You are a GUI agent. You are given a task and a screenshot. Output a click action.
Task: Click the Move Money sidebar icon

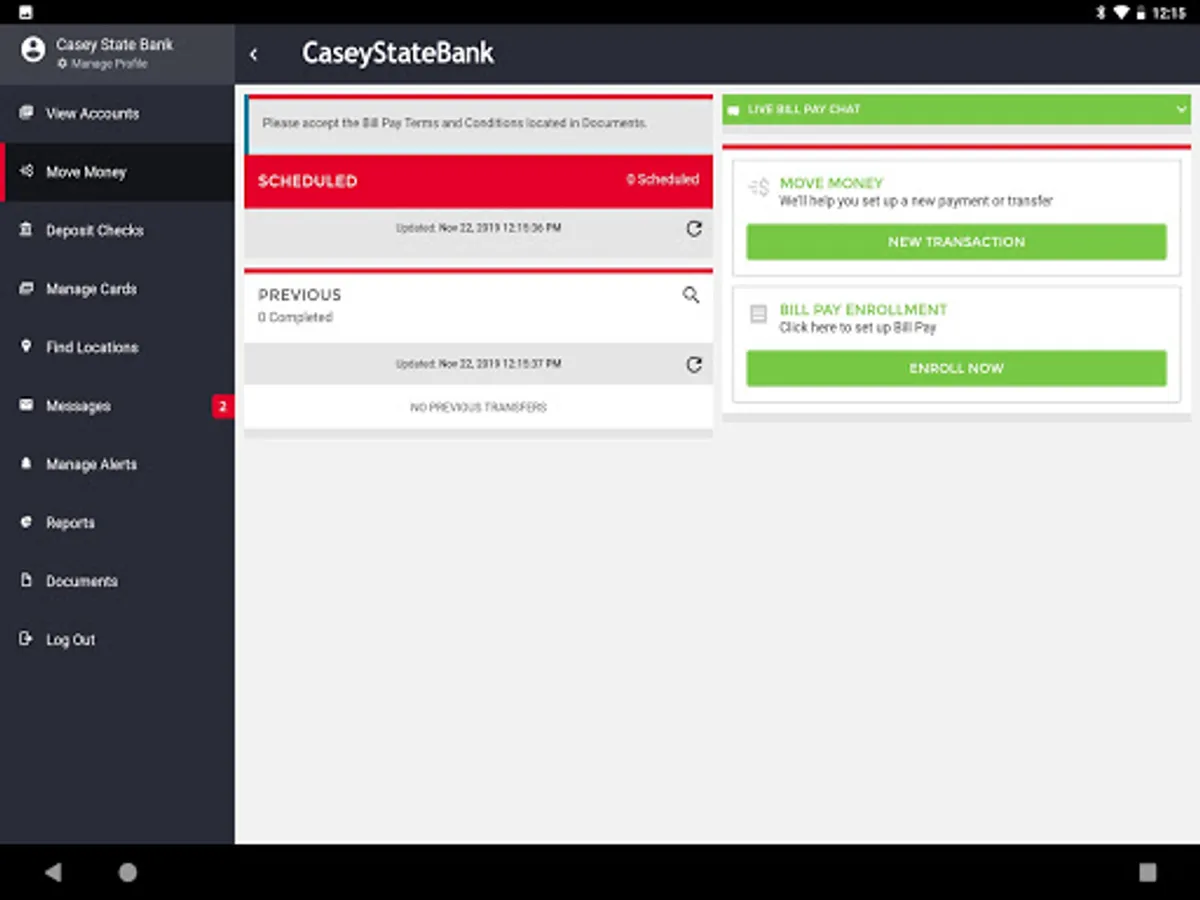click(x=26, y=172)
